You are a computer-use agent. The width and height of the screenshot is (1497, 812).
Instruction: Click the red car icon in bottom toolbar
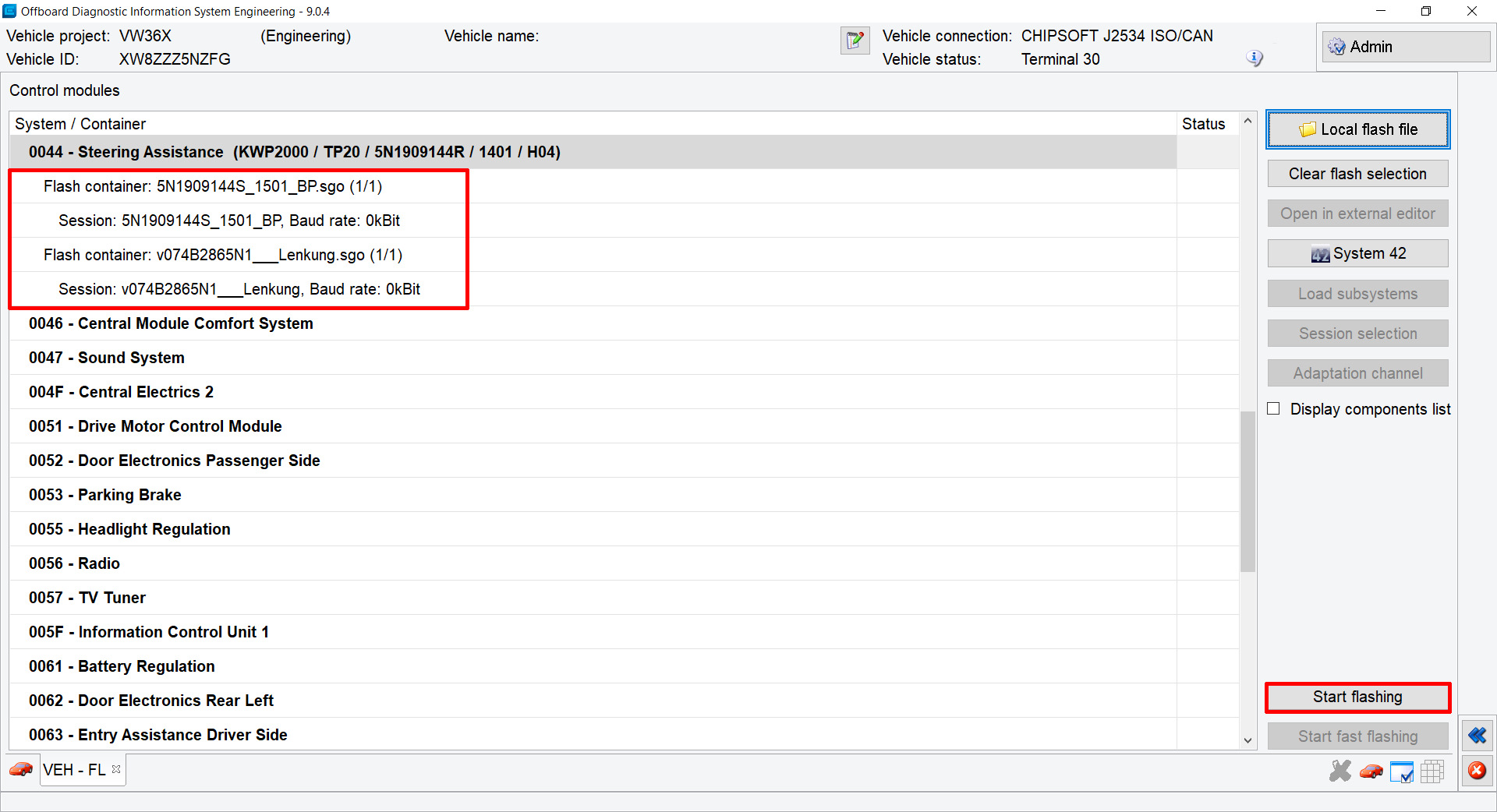(1371, 771)
